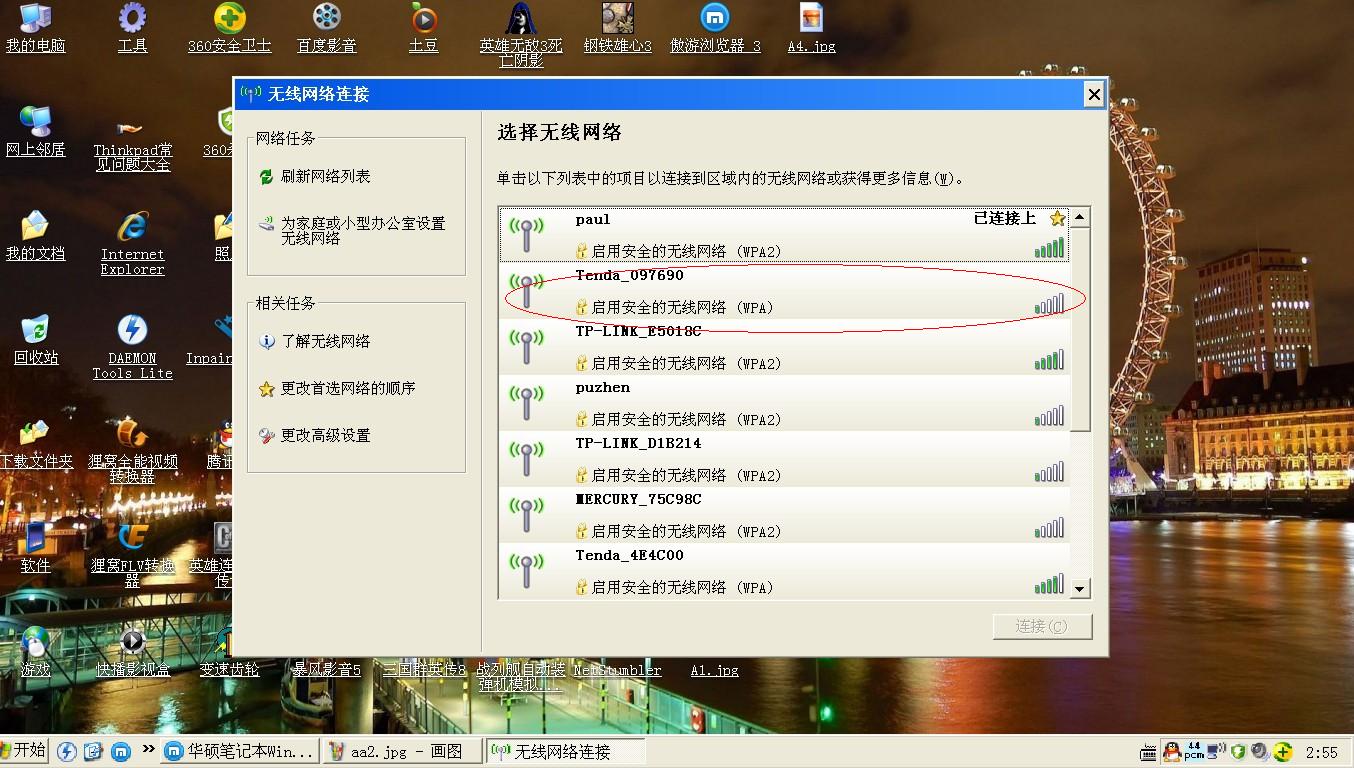Click the home or small office setup icon
The height and width of the screenshot is (768, 1354).
(266, 225)
